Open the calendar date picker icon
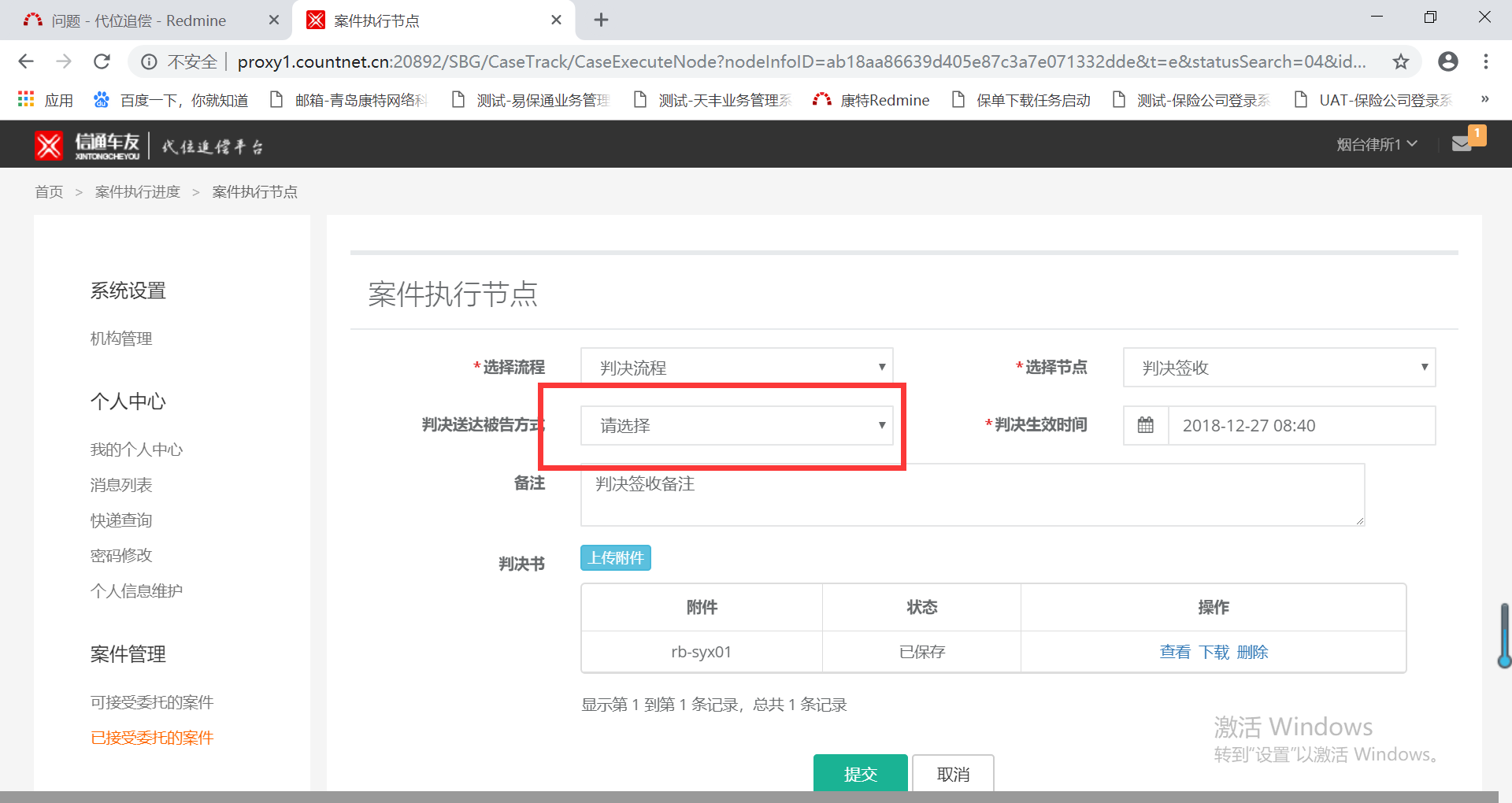Viewport: 1512px width, 803px height. [1146, 425]
